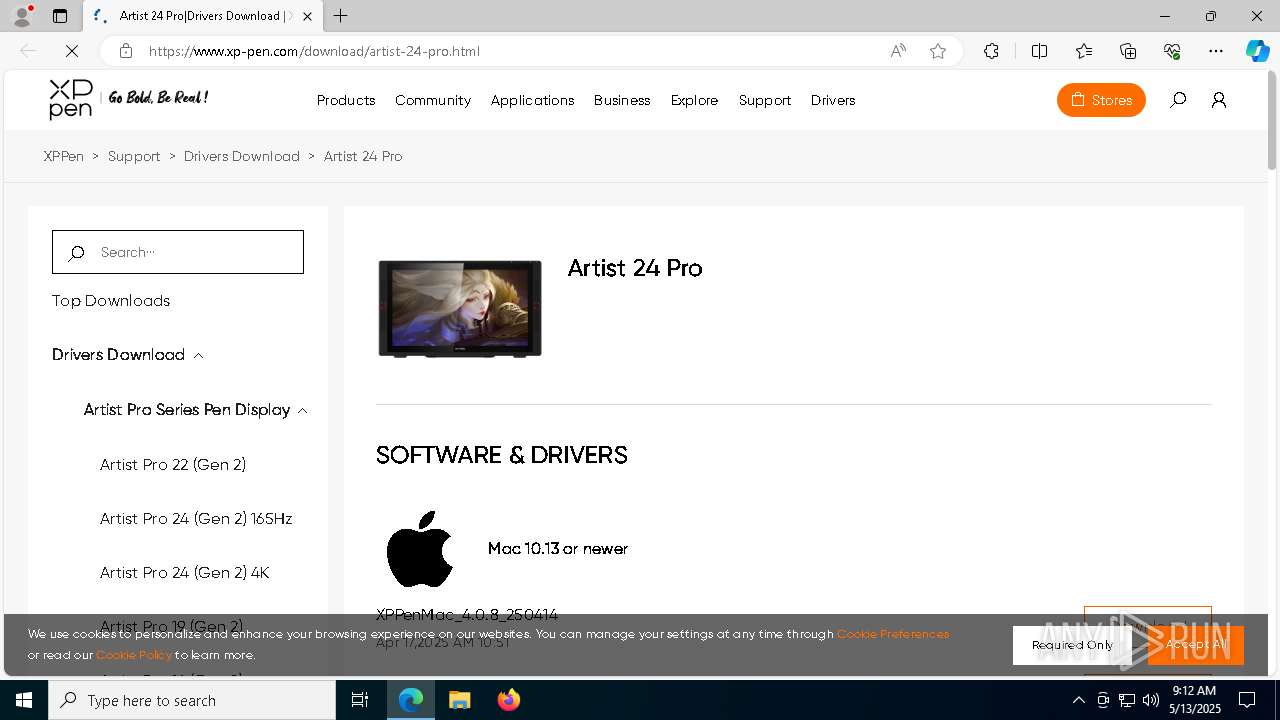Open Browser essentials icon

[1172, 51]
